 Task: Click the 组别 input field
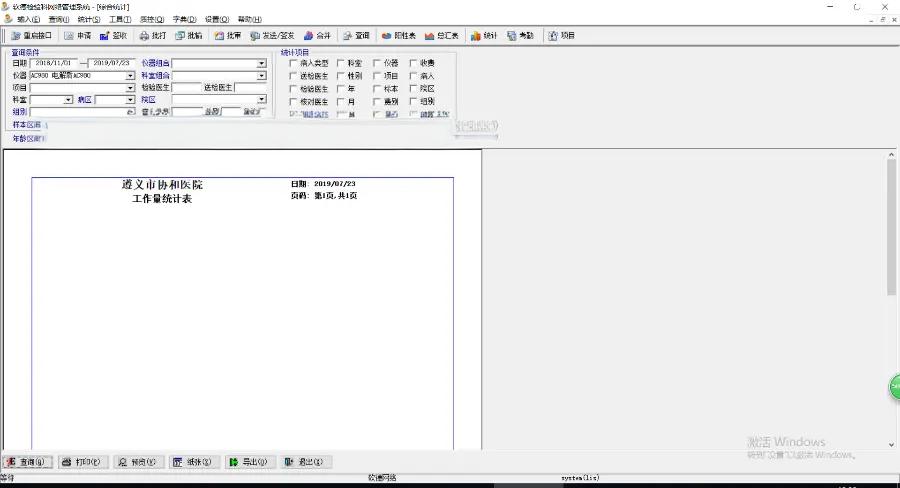point(83,112)
